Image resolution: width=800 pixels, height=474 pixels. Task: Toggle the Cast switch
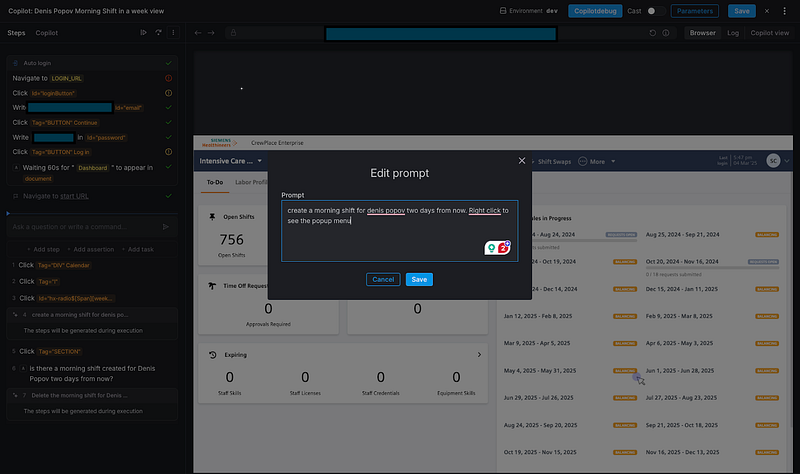tap(656, 11)
